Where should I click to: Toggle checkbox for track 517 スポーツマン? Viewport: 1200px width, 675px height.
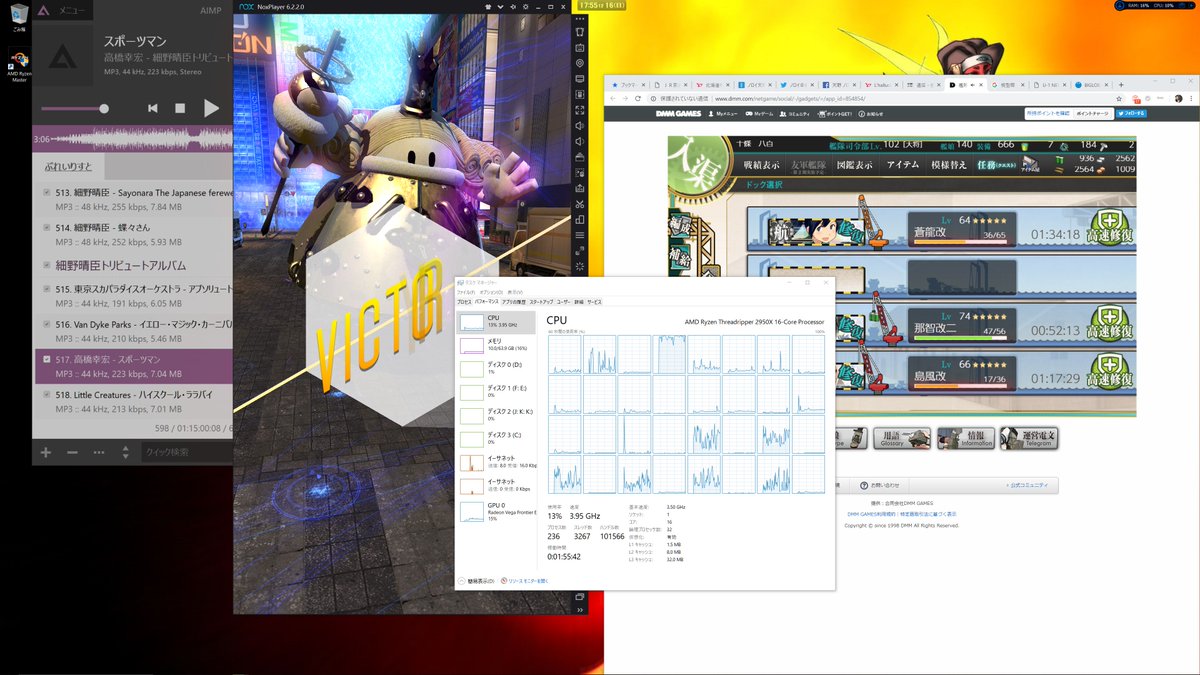pos(47,359)
